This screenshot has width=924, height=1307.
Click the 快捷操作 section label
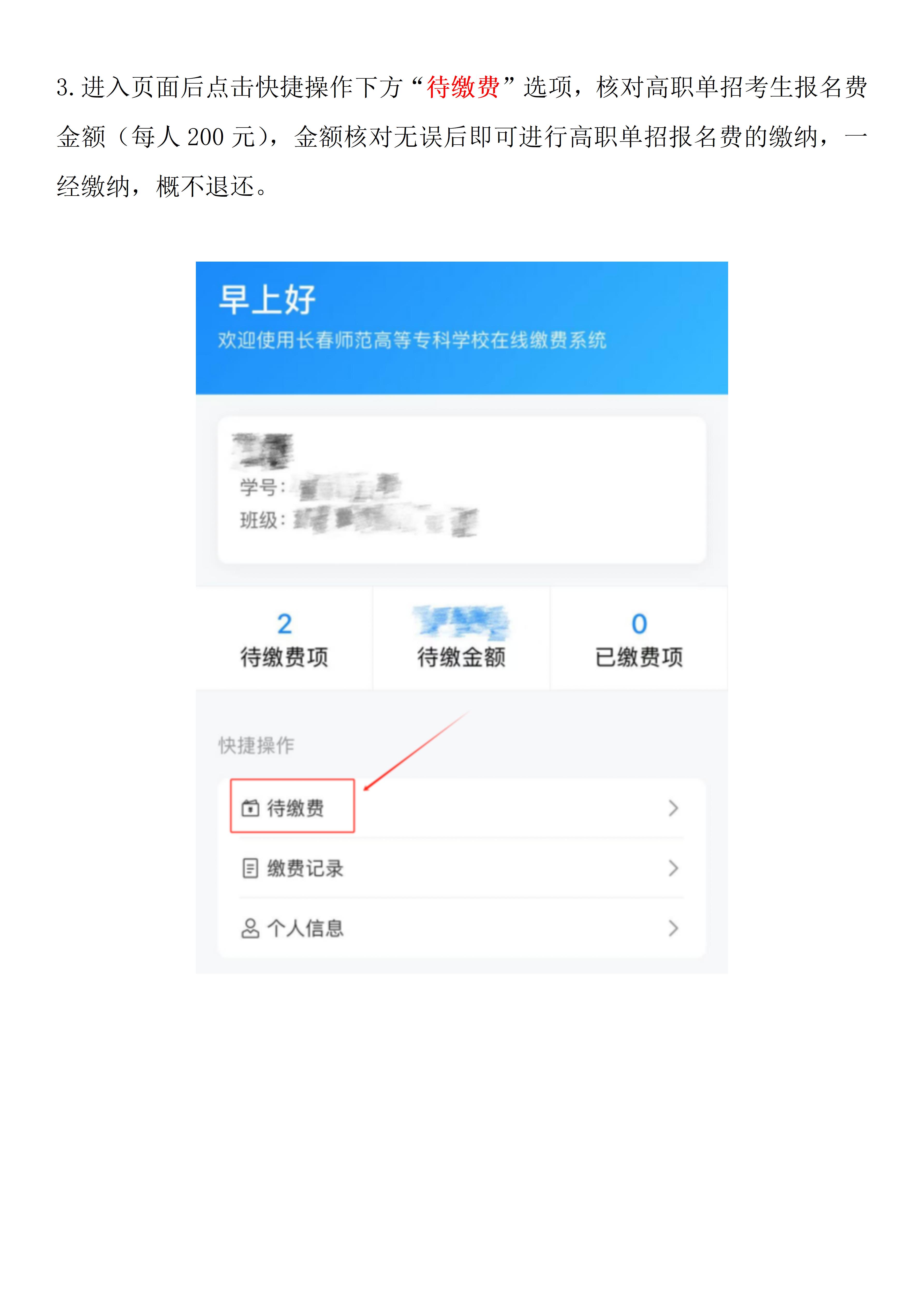click(x=256, y=745)
